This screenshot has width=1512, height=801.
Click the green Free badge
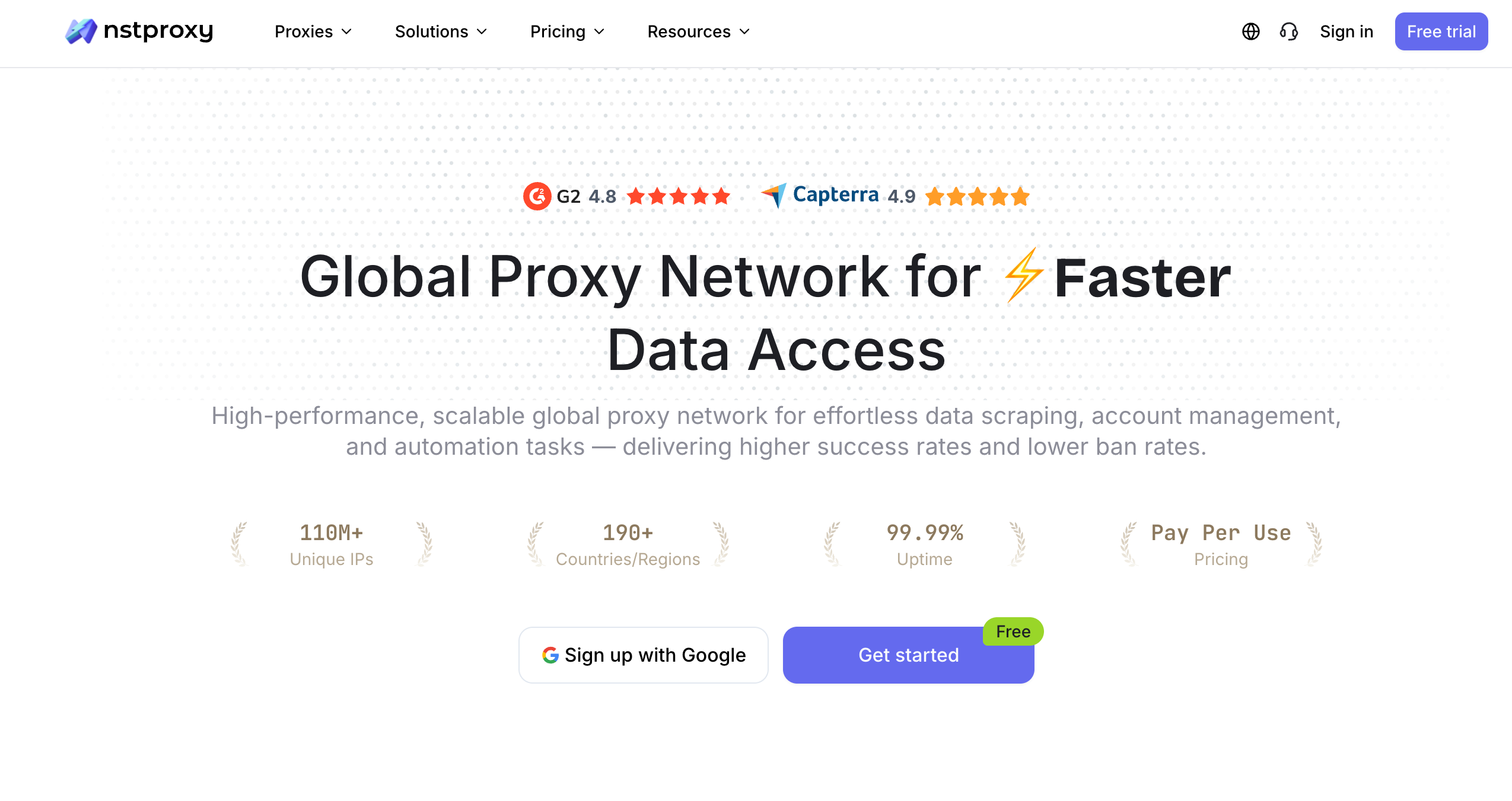click(x=1013, y=632)
